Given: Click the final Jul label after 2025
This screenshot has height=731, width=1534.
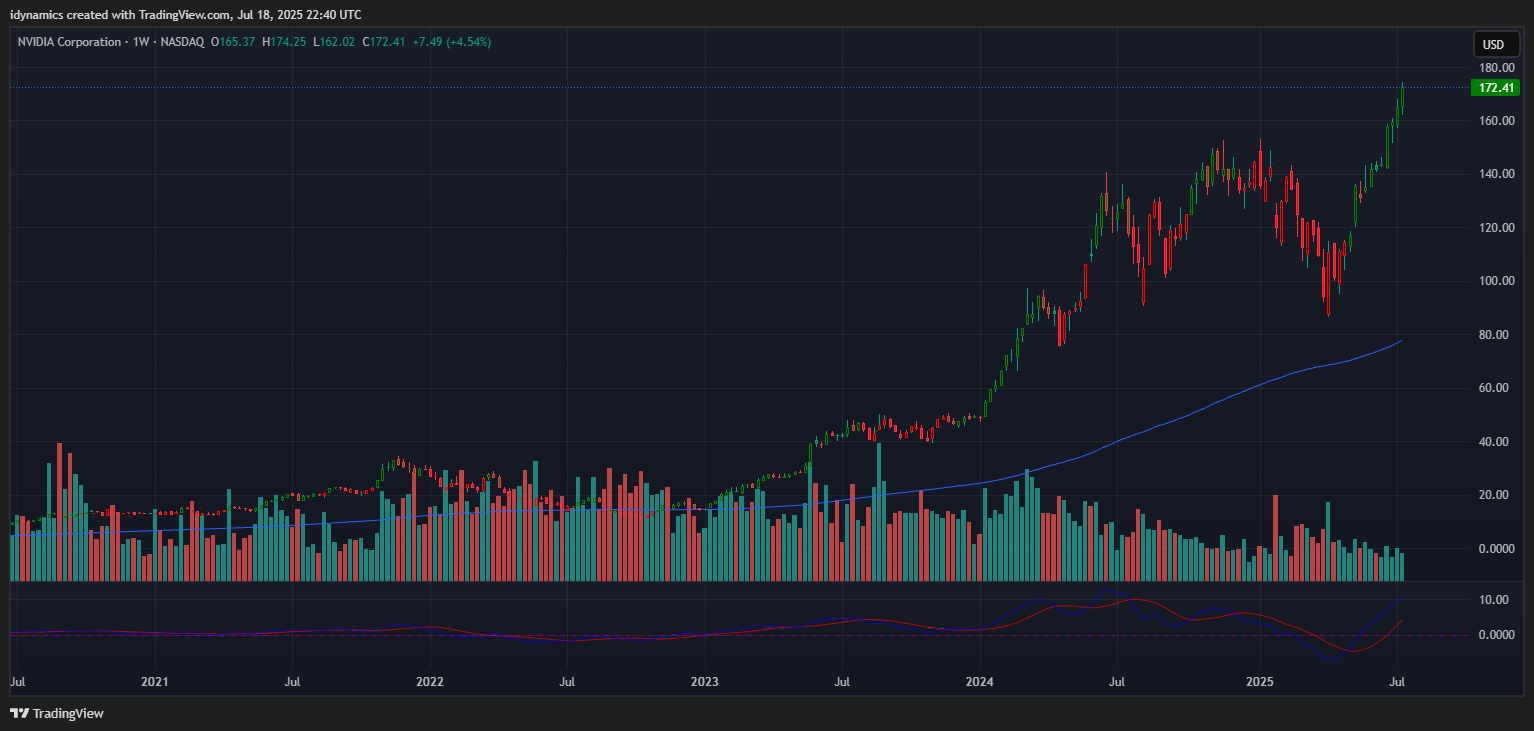Looking at the screenshot, I should click(x=1398, y=682).
